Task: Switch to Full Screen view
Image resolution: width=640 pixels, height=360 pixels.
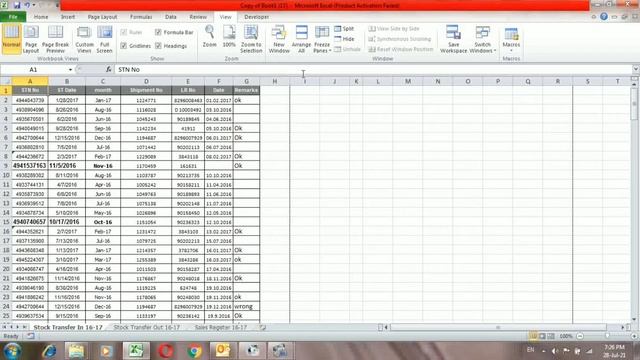Action: 104,39
